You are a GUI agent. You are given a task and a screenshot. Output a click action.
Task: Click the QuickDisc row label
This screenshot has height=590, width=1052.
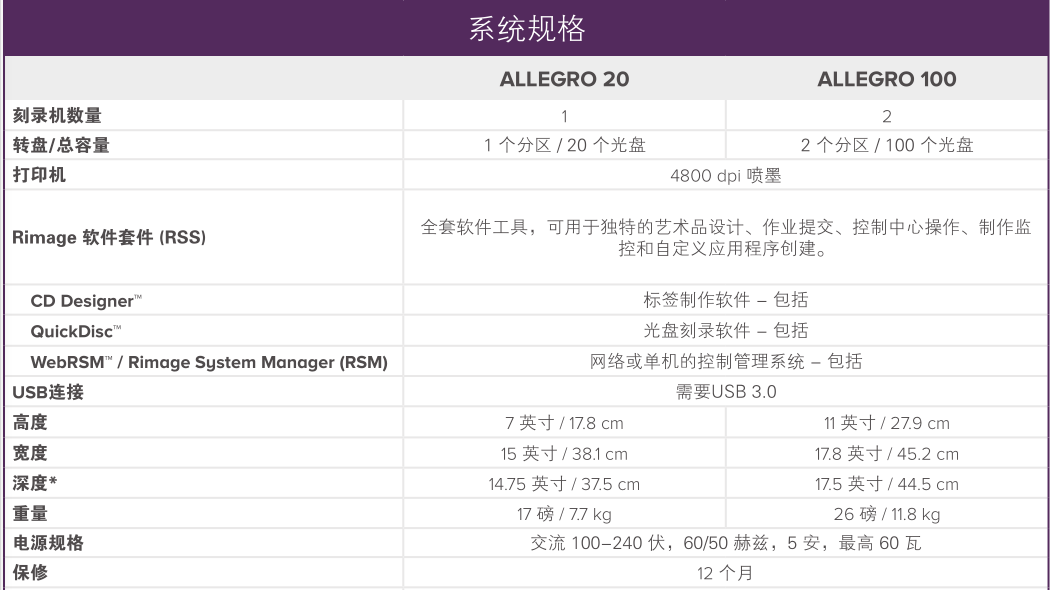pos(76,331)
